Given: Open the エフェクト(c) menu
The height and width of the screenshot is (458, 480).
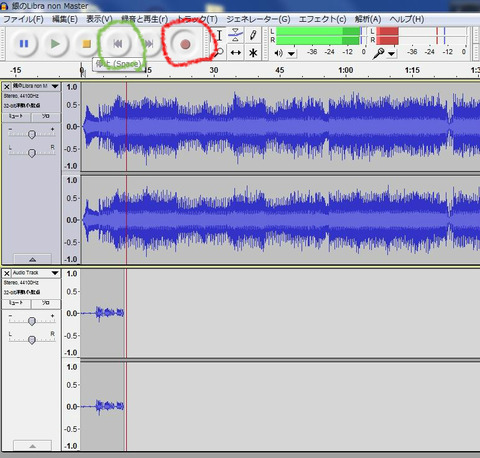Looking at the screenshot, I should [x=322, y=19].
